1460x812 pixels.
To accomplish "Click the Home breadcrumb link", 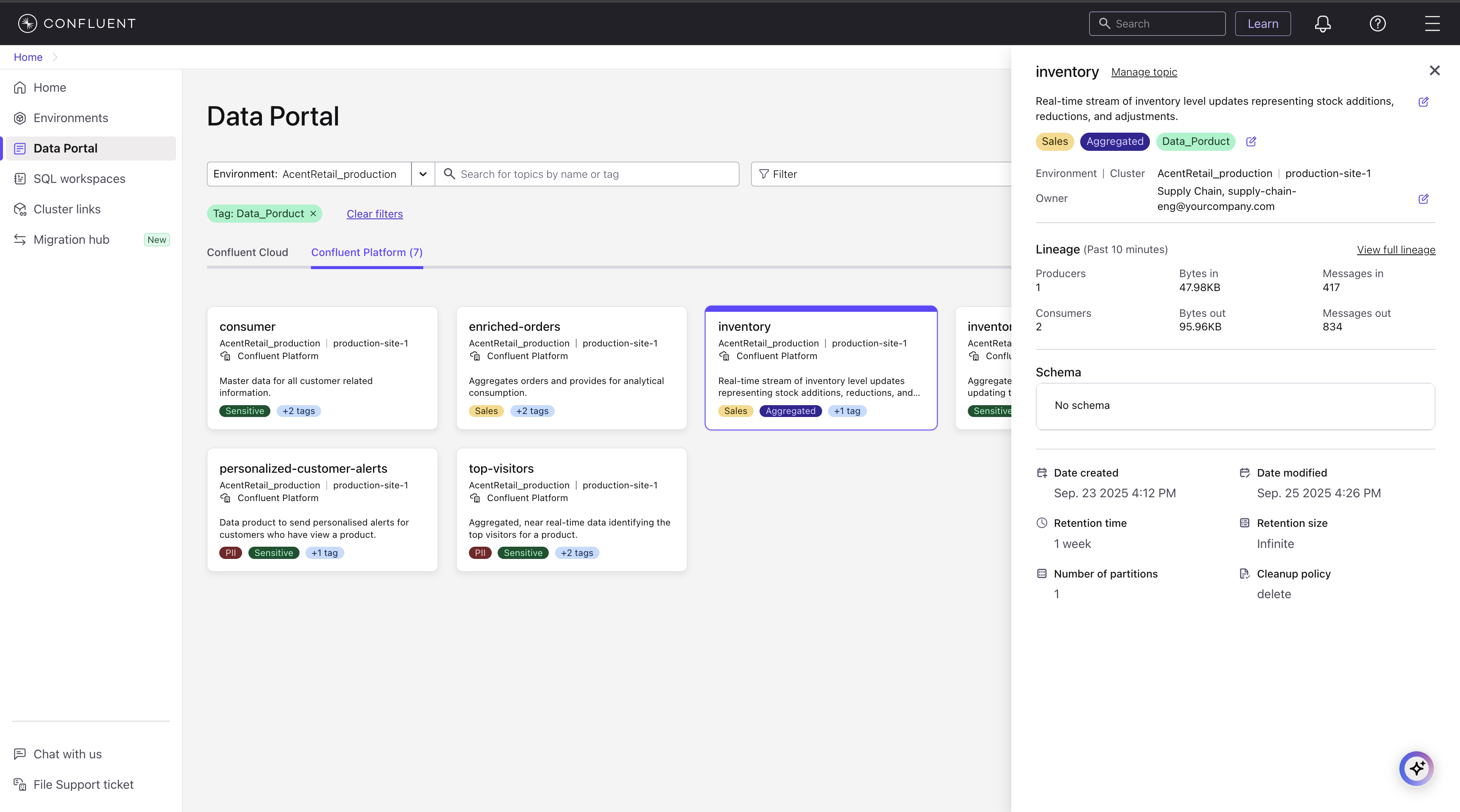I will [28, 57].
